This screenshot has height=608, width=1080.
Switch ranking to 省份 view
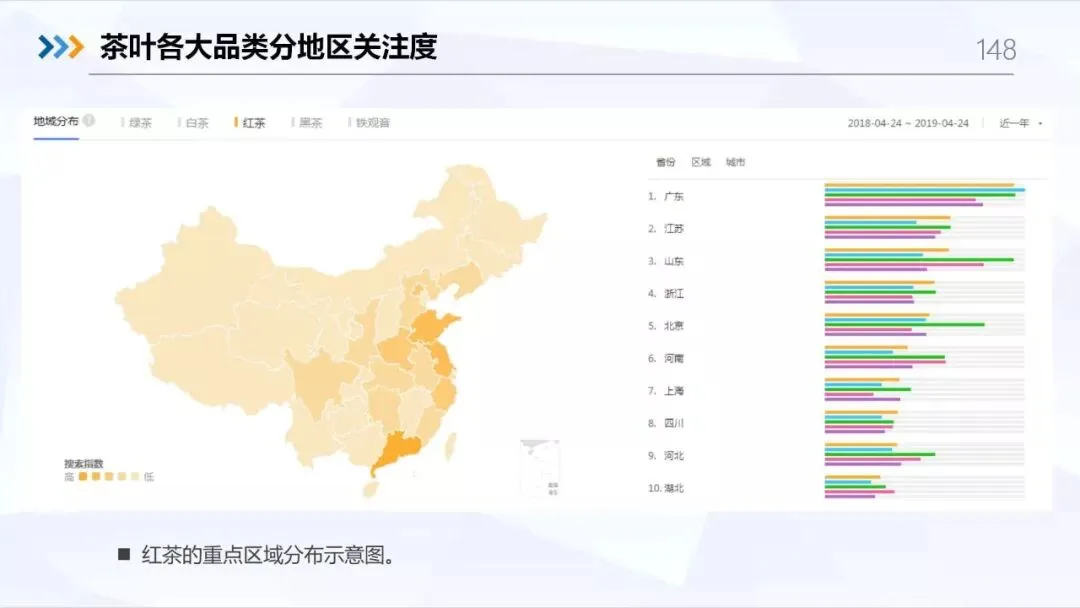pos(665,162)
